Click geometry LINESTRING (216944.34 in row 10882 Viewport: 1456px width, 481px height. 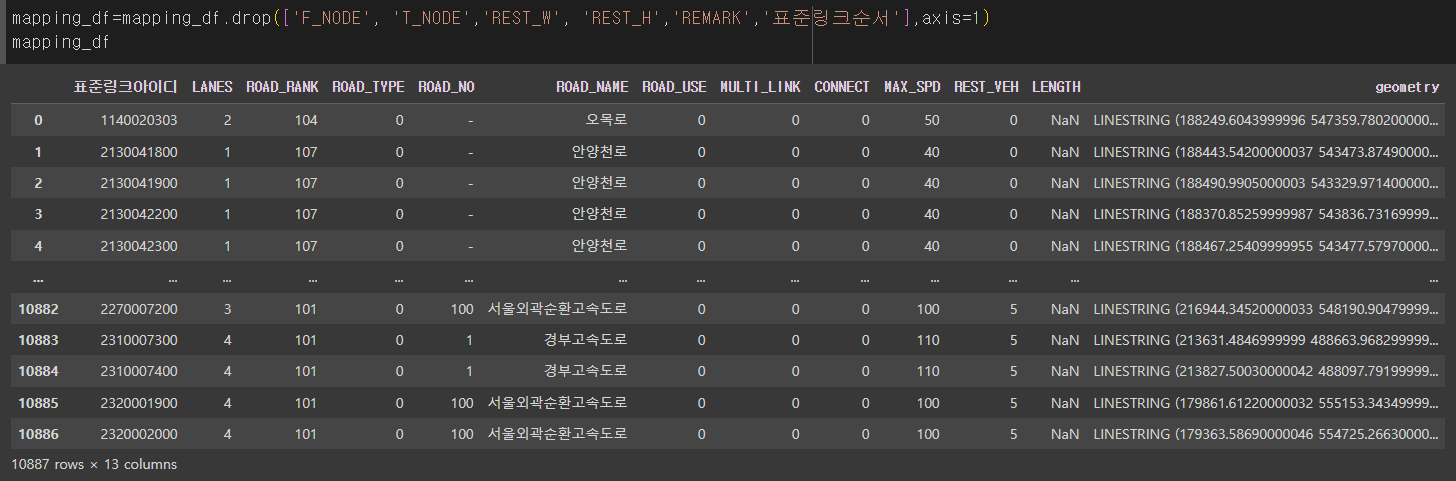pyautogui.click(x=1266, y=310)
